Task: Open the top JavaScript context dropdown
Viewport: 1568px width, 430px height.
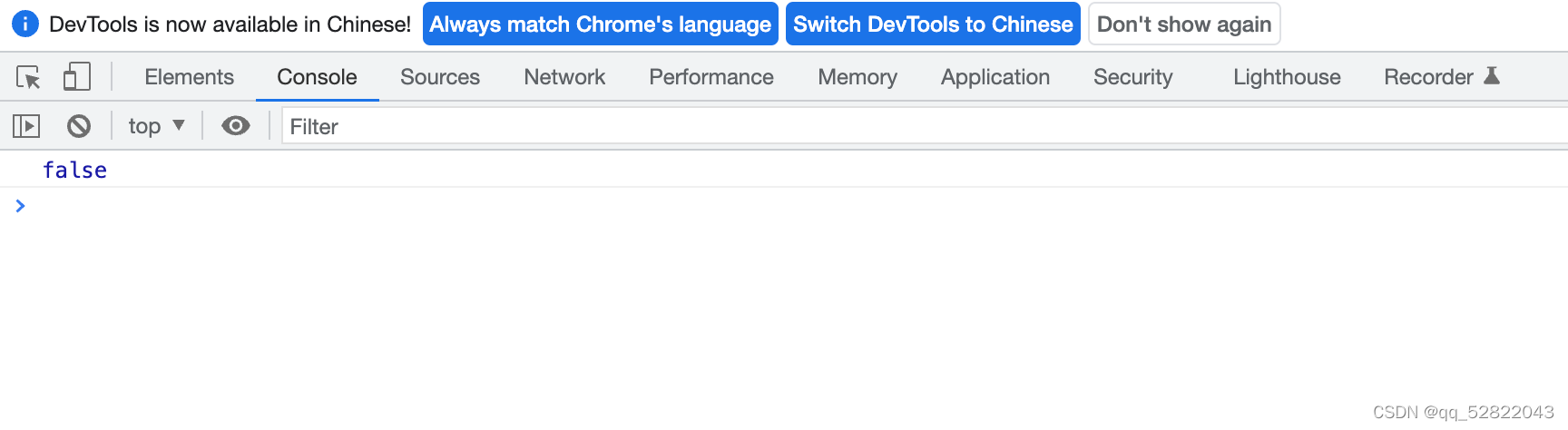Action: pyautogui.click(x=156, y=126)
